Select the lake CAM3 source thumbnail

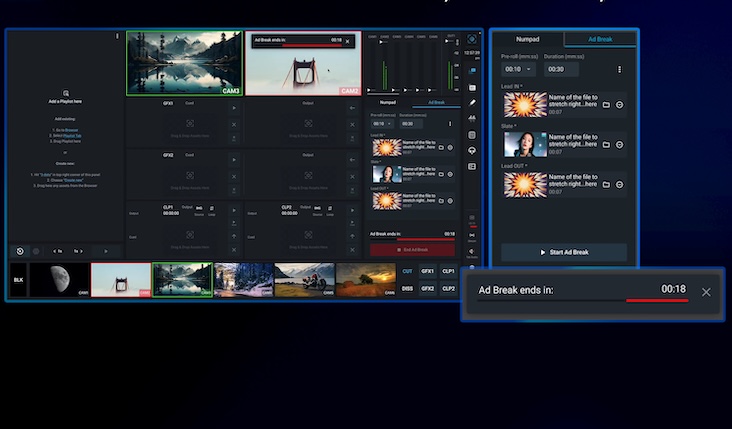click(x=183, y=280)
